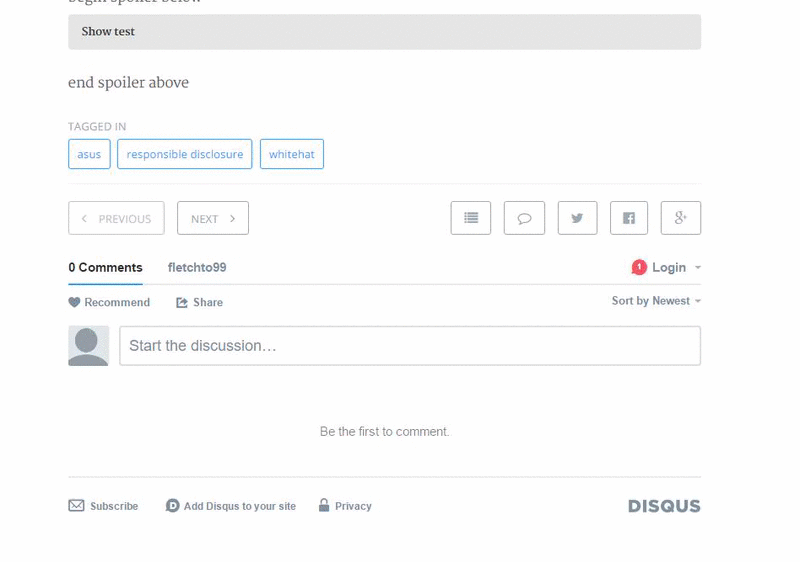Click the Recommend heart icon

(74, 302)
